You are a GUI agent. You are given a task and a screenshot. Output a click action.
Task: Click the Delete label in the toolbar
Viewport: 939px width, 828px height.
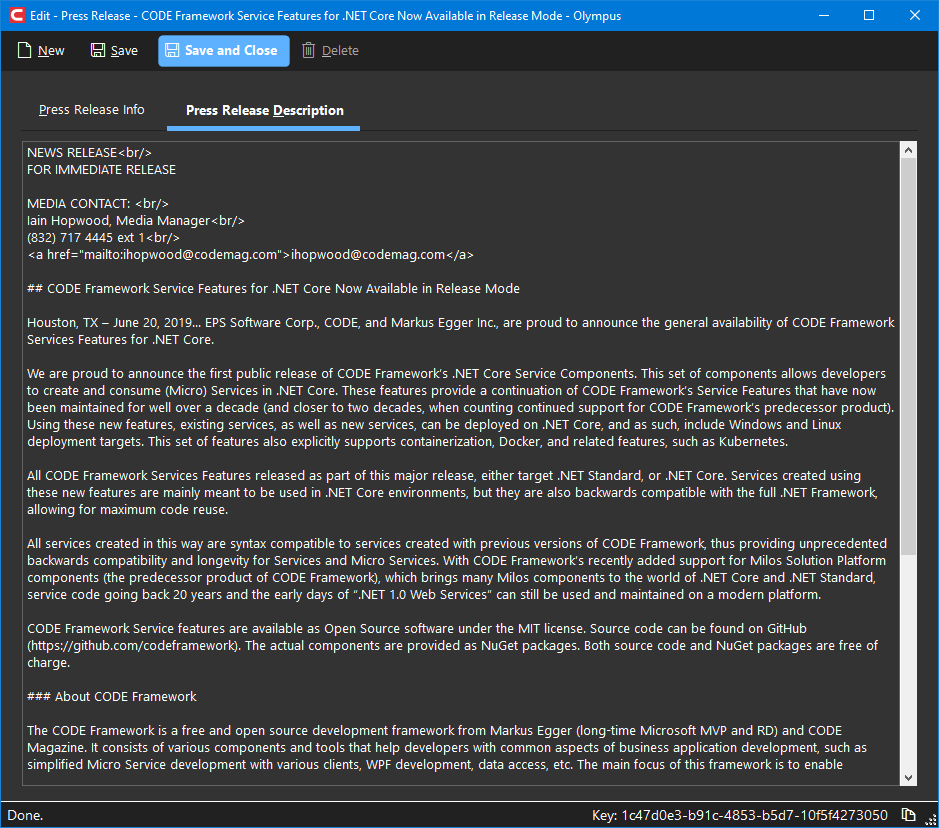(x=340, y=51)
